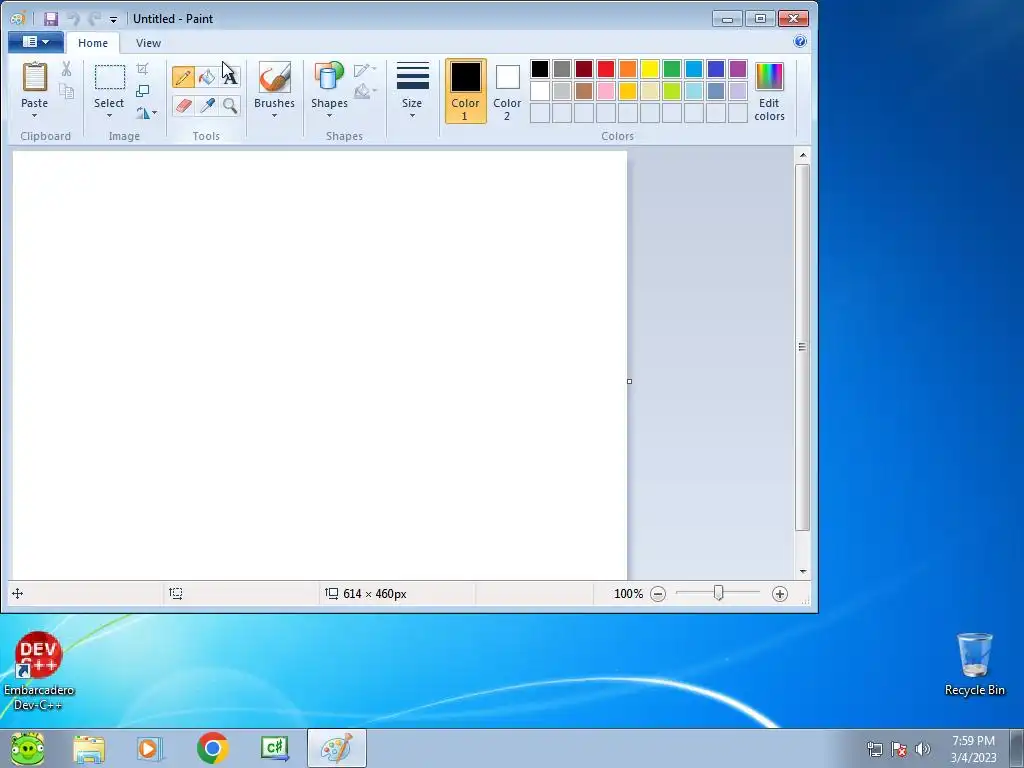1024x768 pixels.
Task: Expand the Brushes dropdown arrow
Action: [274, 116]
